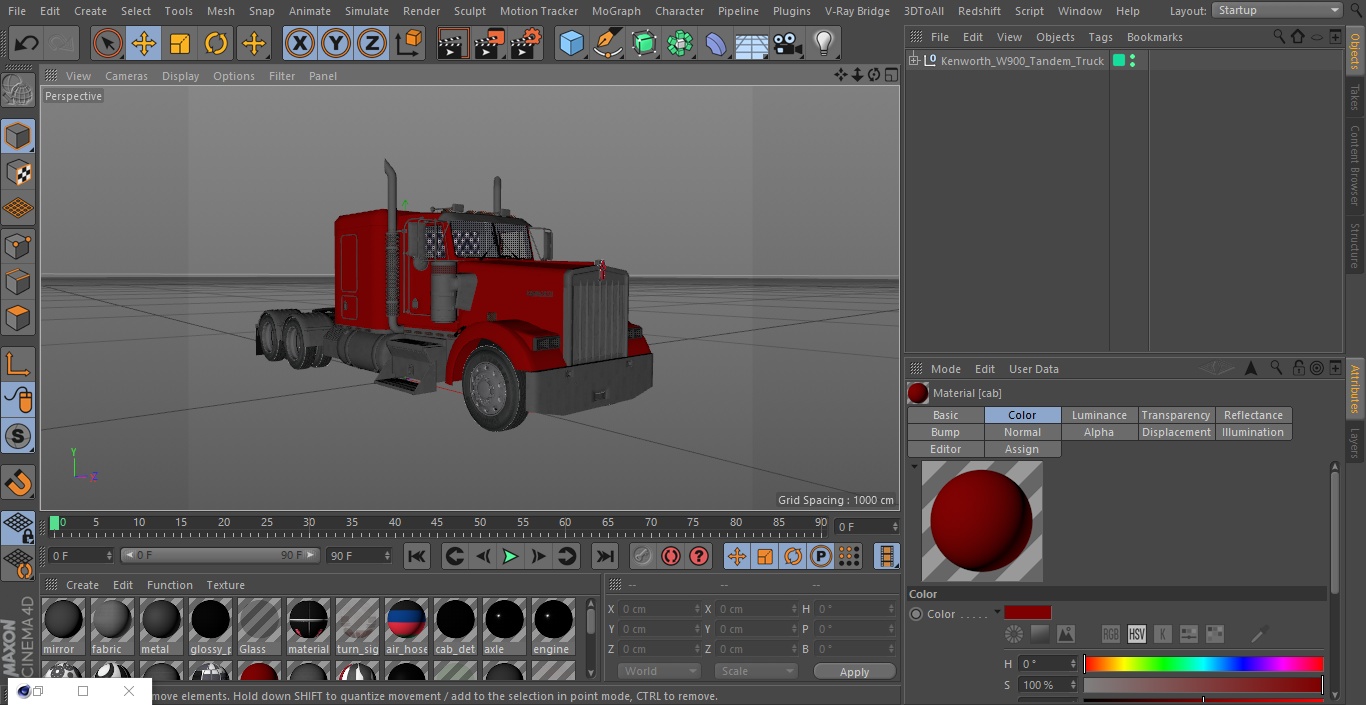Click frame 45 on timeline ruler
Image resolution: width=1366 pixels, height=705 pixels.
click(437, 523)
